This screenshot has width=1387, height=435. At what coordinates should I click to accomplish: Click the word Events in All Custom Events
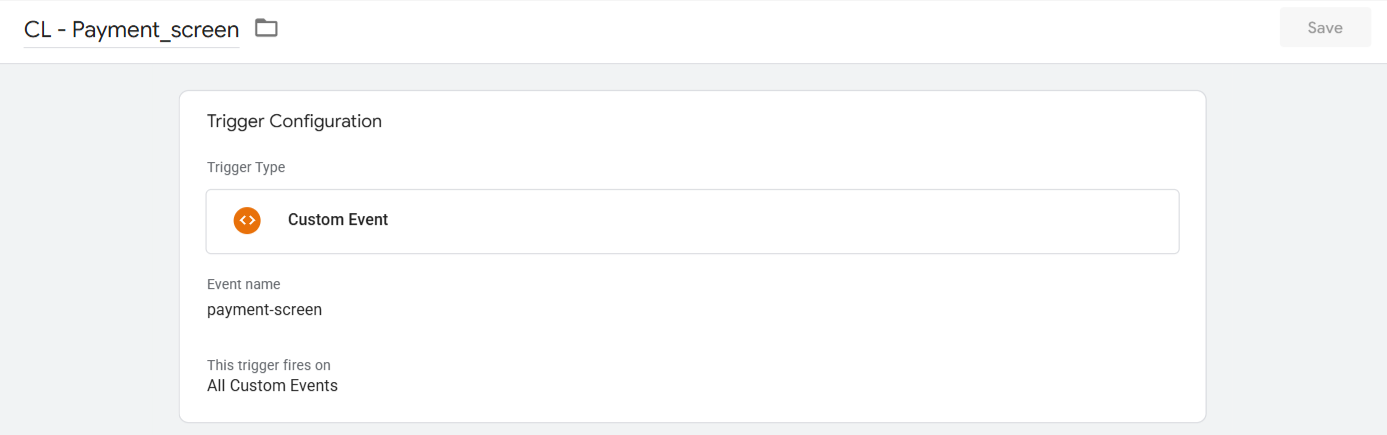click(314, 385)
